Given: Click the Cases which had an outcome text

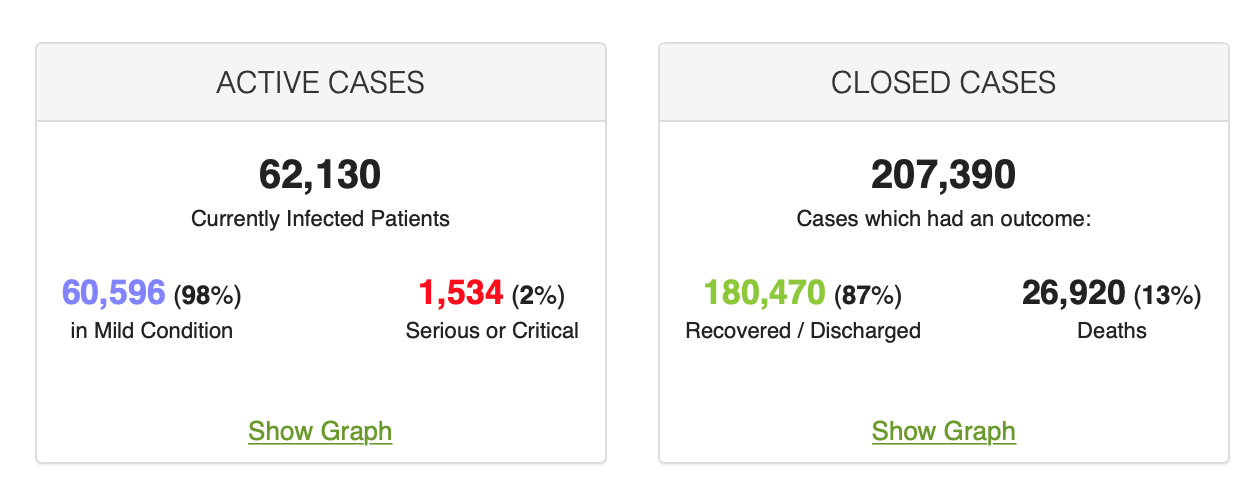Looking at the screenshot, I should pos(943,218).
